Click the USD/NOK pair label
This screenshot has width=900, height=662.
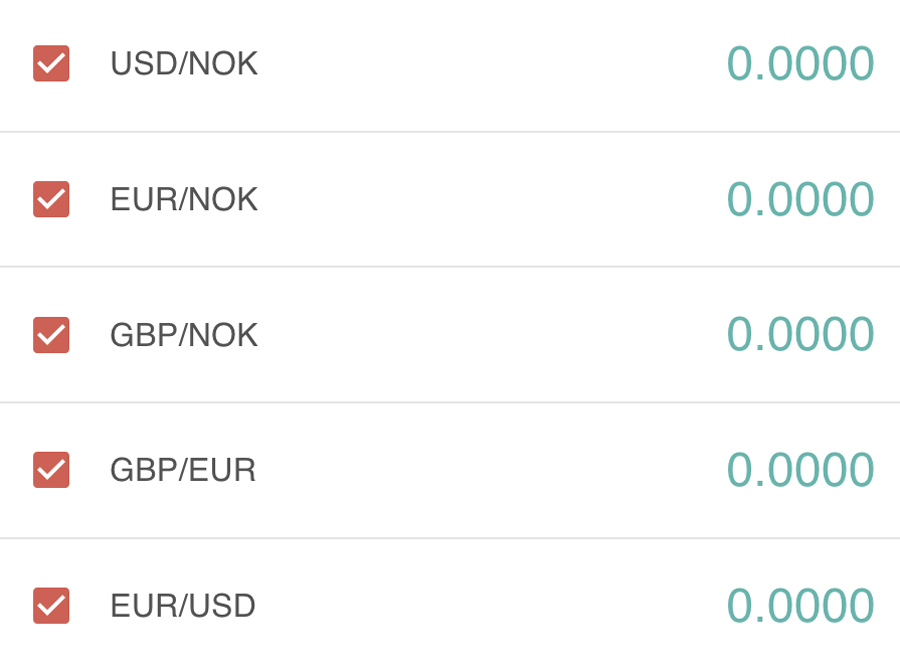click(x=184, y=64)
